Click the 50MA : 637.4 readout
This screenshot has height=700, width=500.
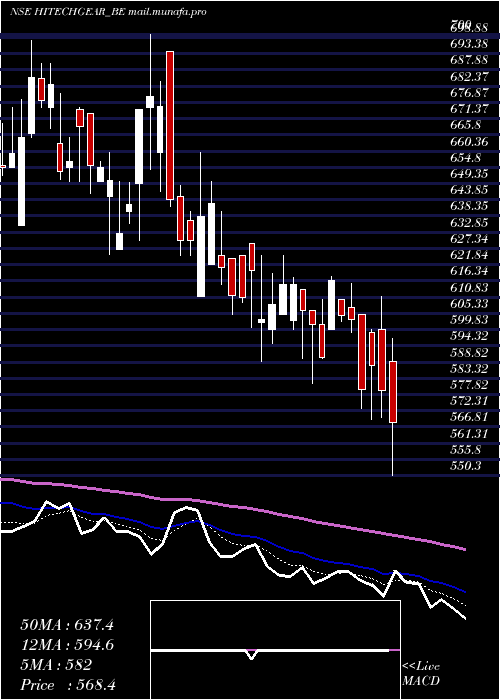tap(67, 625)
